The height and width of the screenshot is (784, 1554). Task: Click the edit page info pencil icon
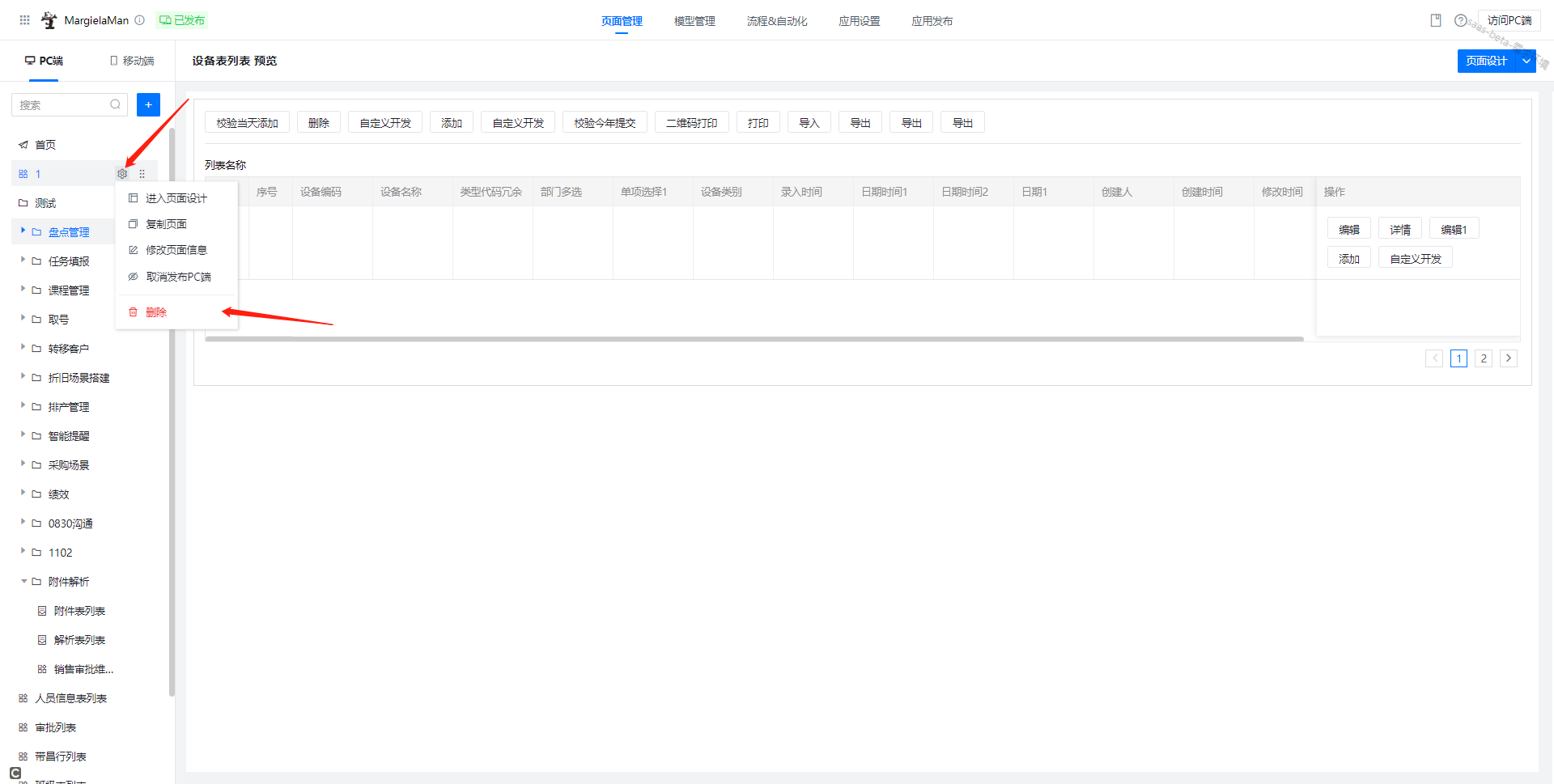(134, 250)
